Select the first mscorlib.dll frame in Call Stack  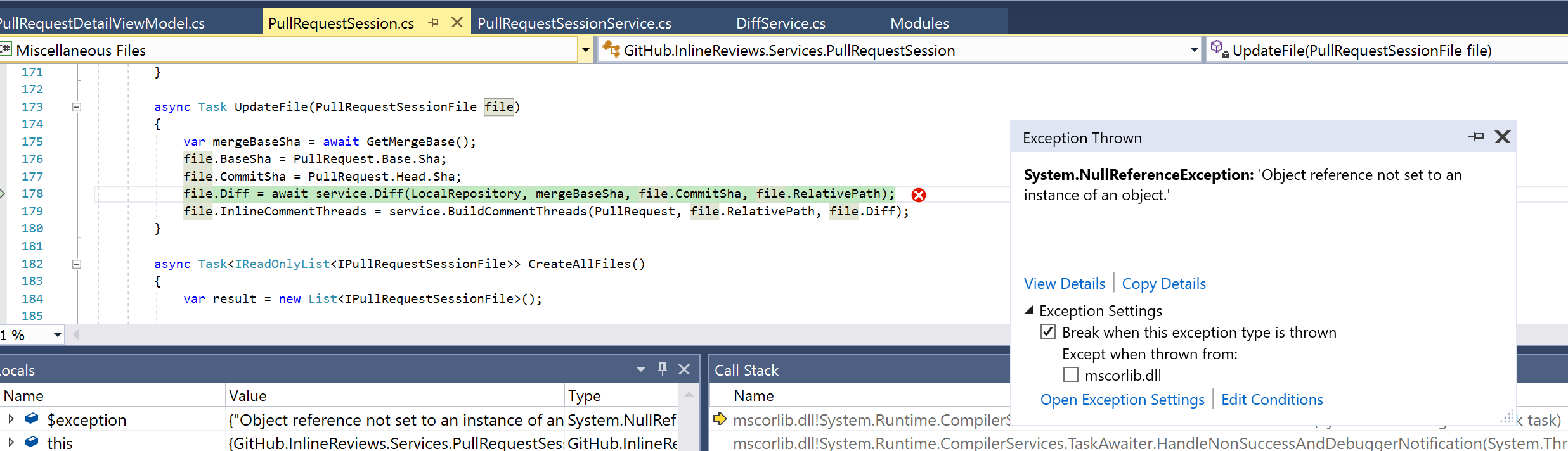click(871, 419)
